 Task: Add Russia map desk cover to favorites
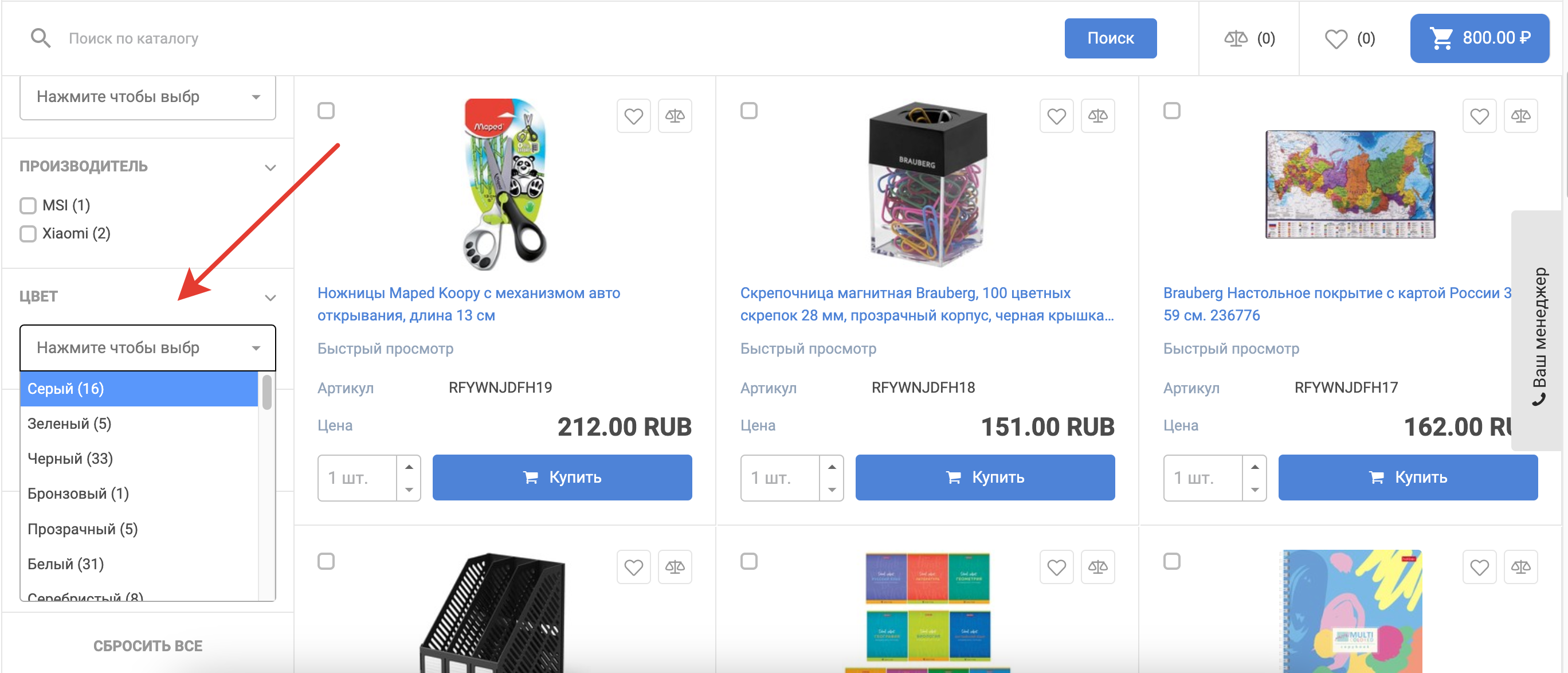[x=1479, y=116]
